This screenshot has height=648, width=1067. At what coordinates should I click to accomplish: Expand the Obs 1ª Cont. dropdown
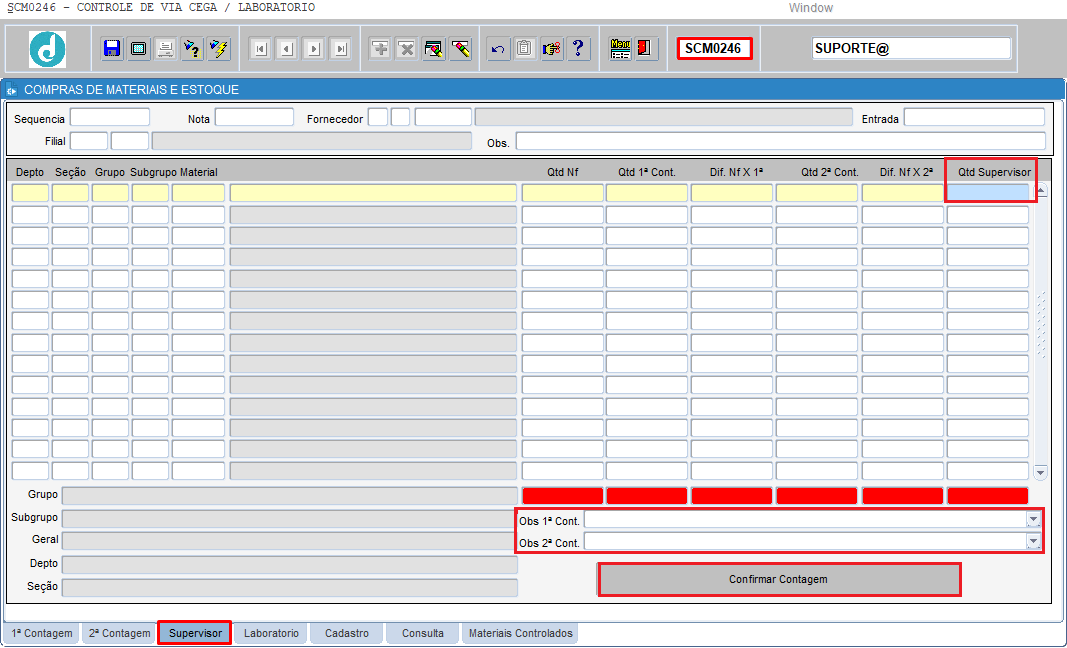1034,520
